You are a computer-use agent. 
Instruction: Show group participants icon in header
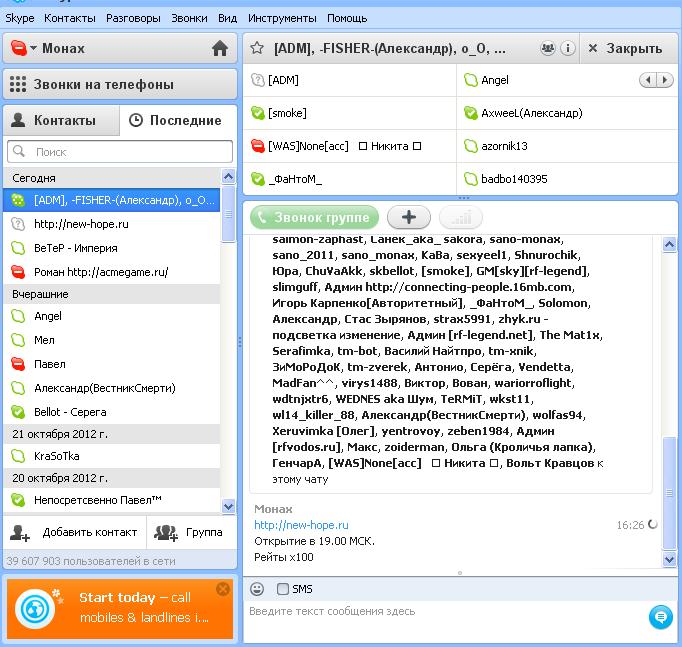[x=548, y=48]
